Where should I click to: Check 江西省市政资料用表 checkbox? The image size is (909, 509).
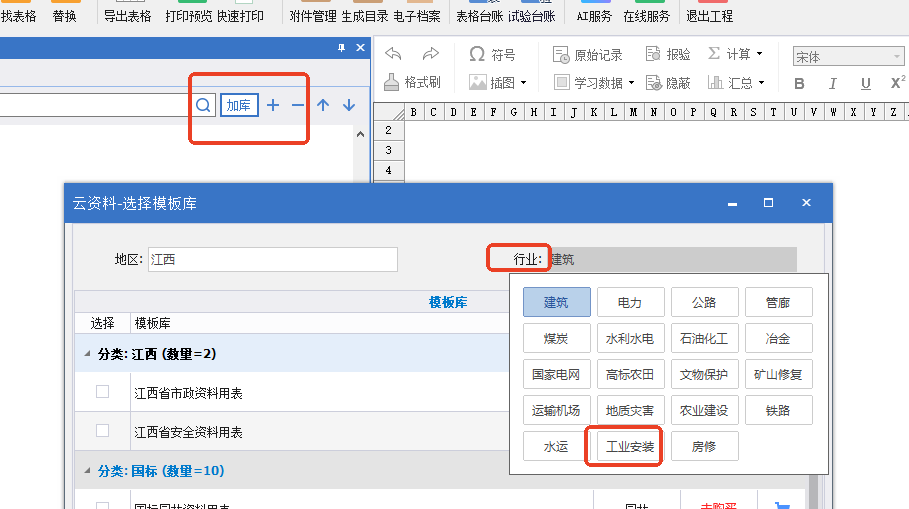pos(103,392)
